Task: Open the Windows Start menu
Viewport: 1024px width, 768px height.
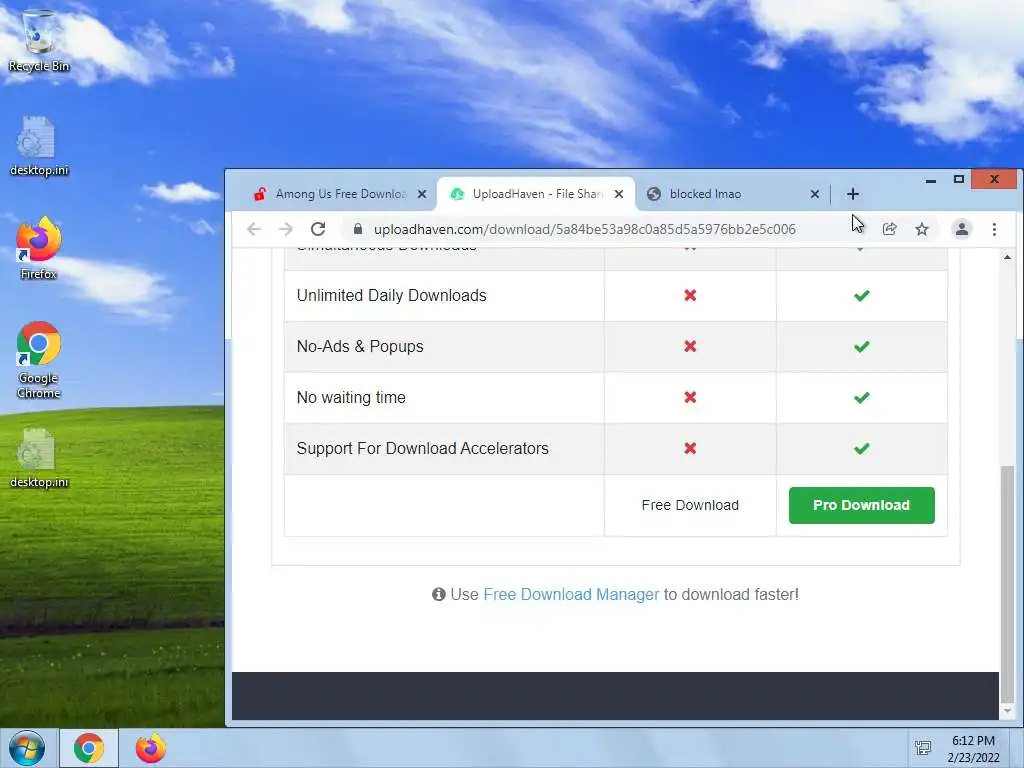Action: tap(27, 748)
